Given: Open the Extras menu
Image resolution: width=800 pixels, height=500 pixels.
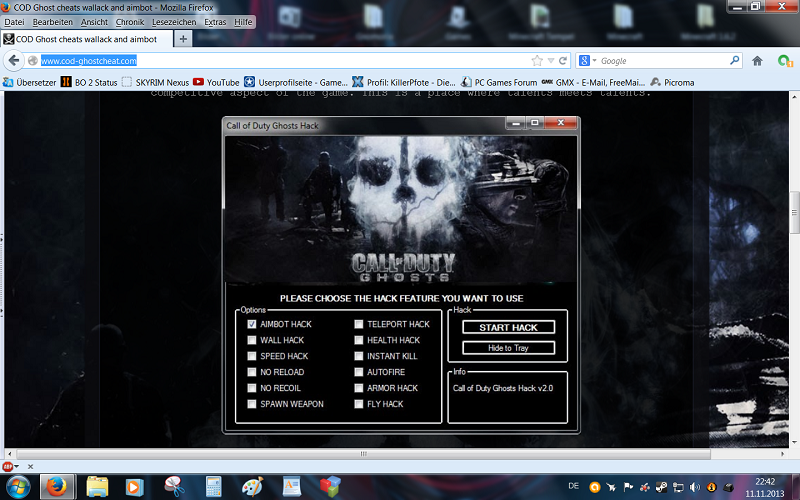Looking at the screenshot, I should pyautogui.click(x=215, y=22).
